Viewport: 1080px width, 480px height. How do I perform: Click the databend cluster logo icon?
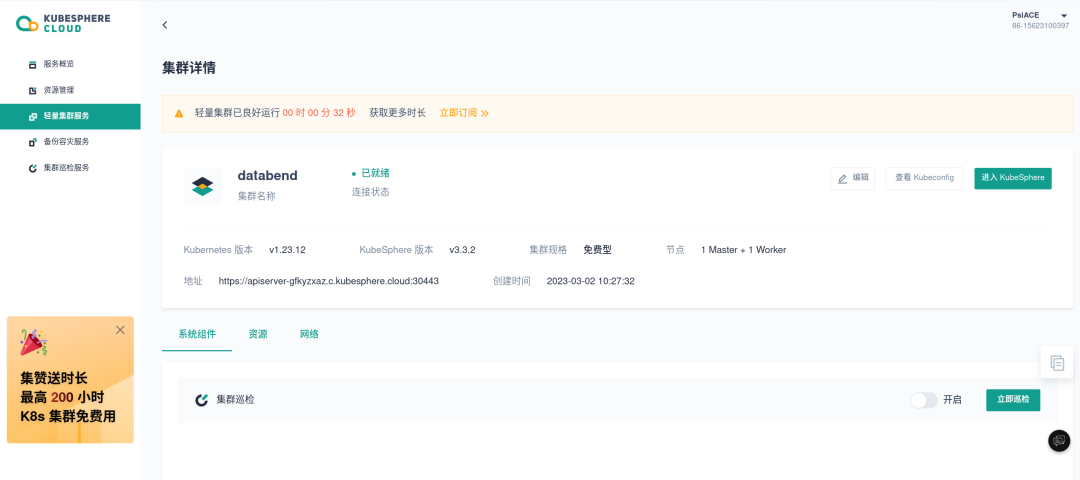point(203,186)
